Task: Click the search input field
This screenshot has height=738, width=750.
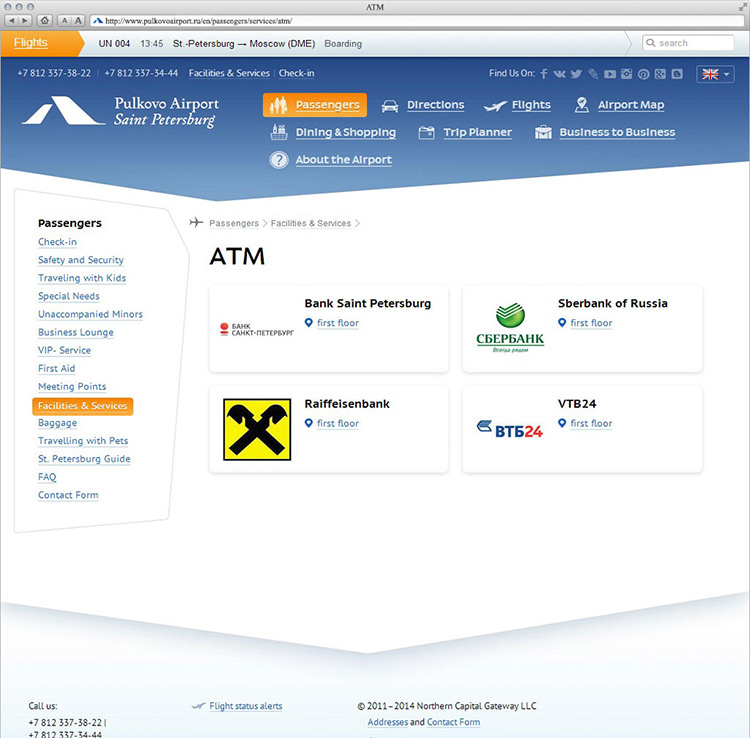Action: (x=688, y=43)
